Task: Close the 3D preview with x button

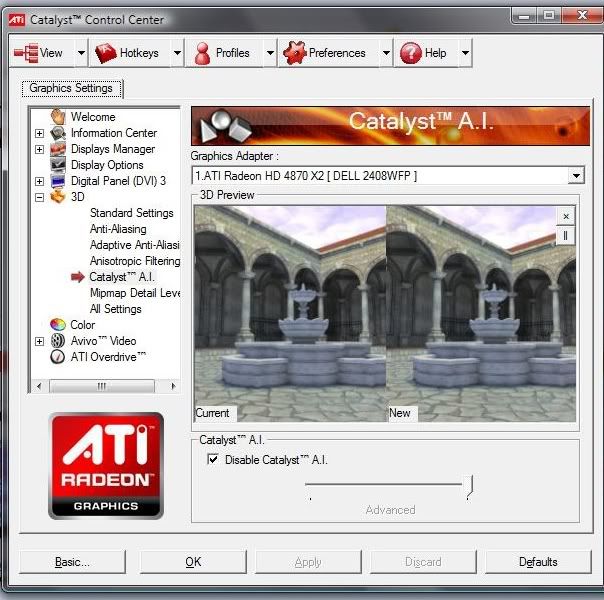Action: point(565,216)
